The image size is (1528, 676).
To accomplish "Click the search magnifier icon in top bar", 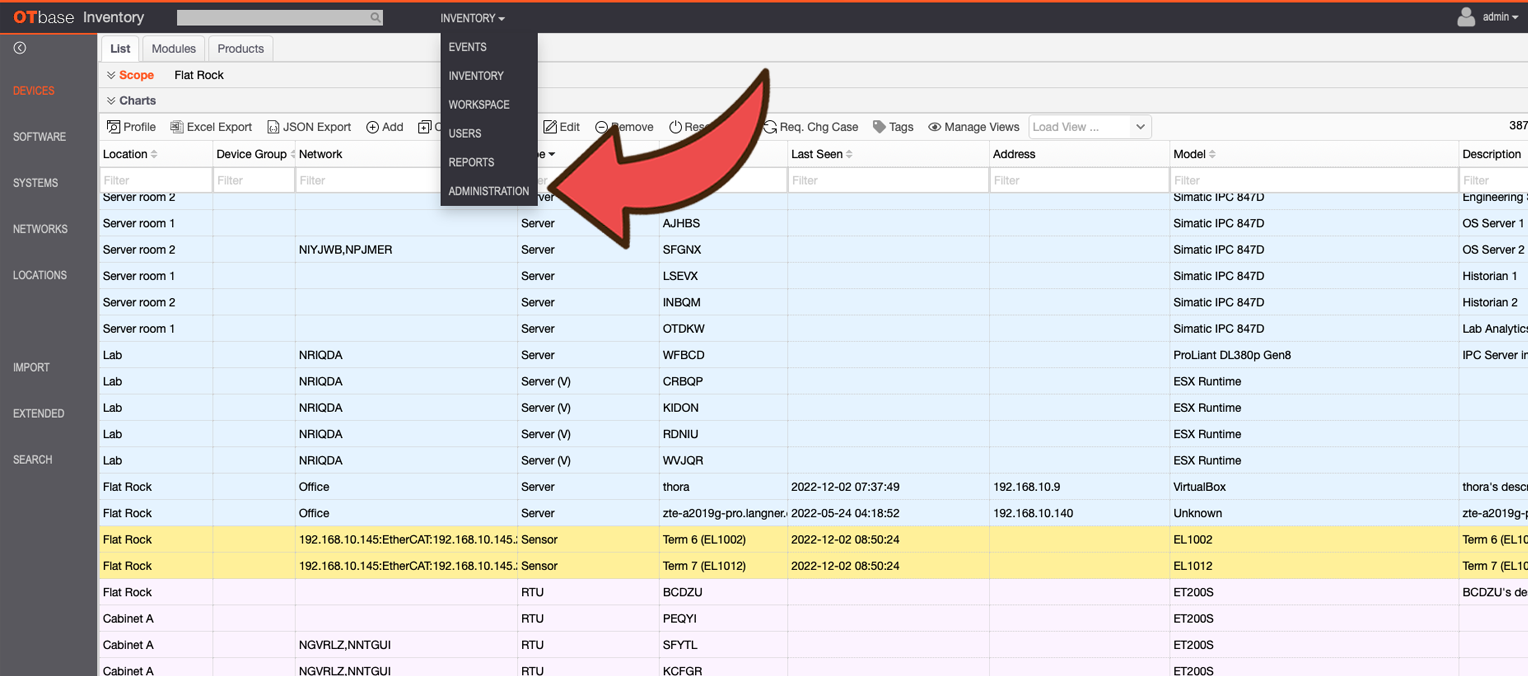I will pos(375,18).
